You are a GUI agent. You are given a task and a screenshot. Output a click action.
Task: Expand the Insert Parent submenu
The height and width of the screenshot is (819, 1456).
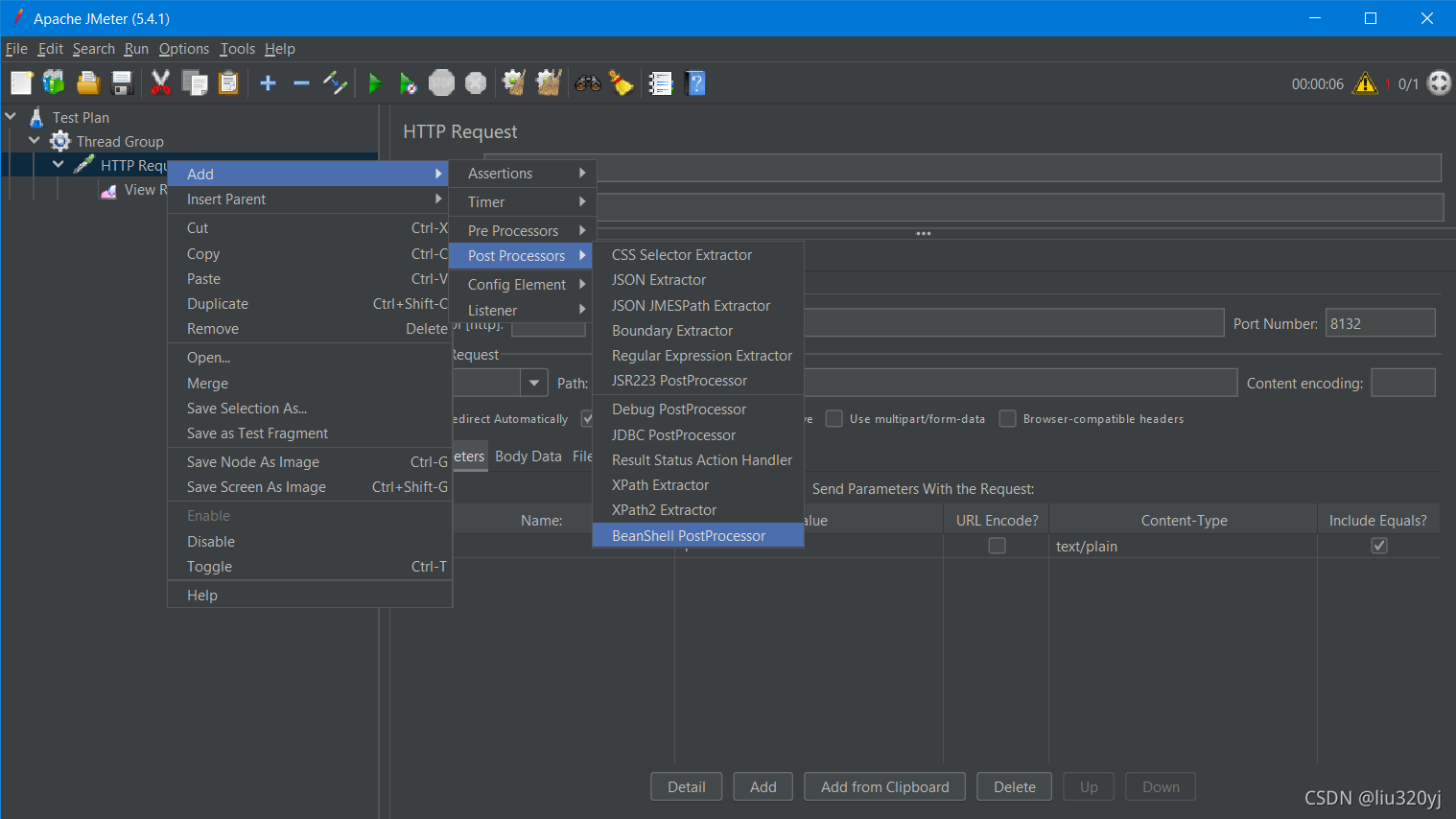pos(309,199)
